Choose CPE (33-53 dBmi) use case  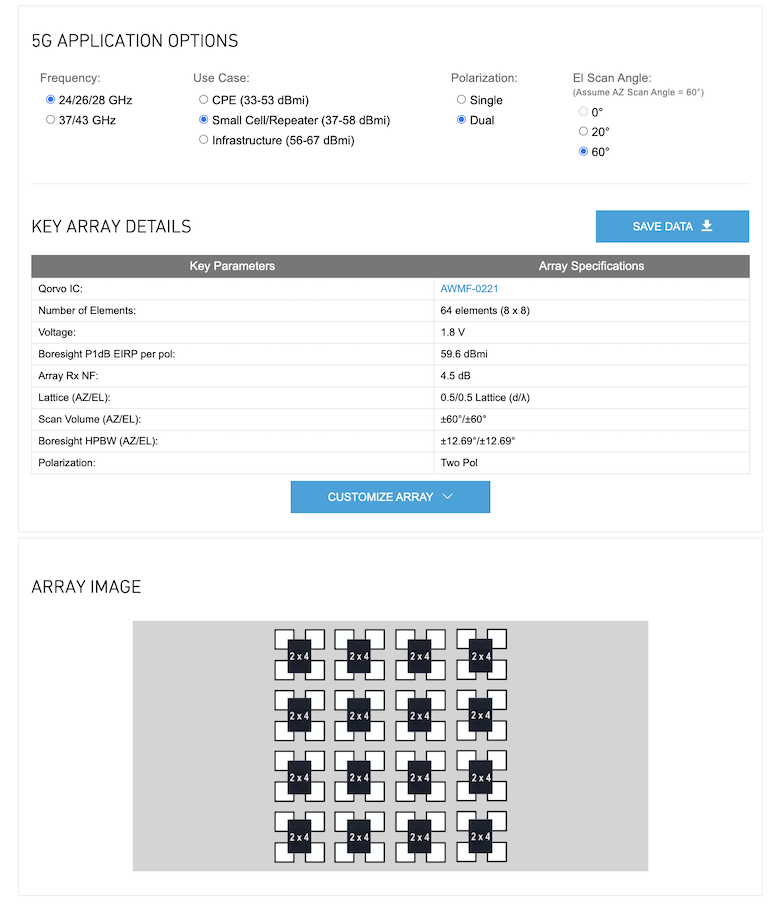[x=204, y=100]
